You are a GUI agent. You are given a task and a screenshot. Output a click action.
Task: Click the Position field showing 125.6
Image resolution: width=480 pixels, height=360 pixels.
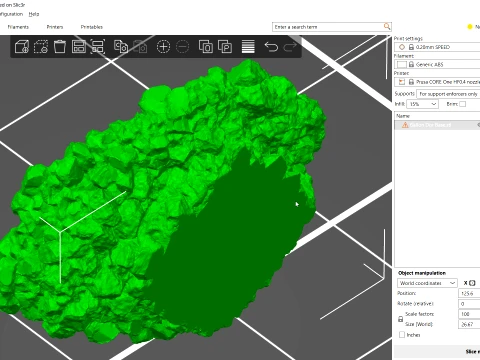(x=469, y=293)
